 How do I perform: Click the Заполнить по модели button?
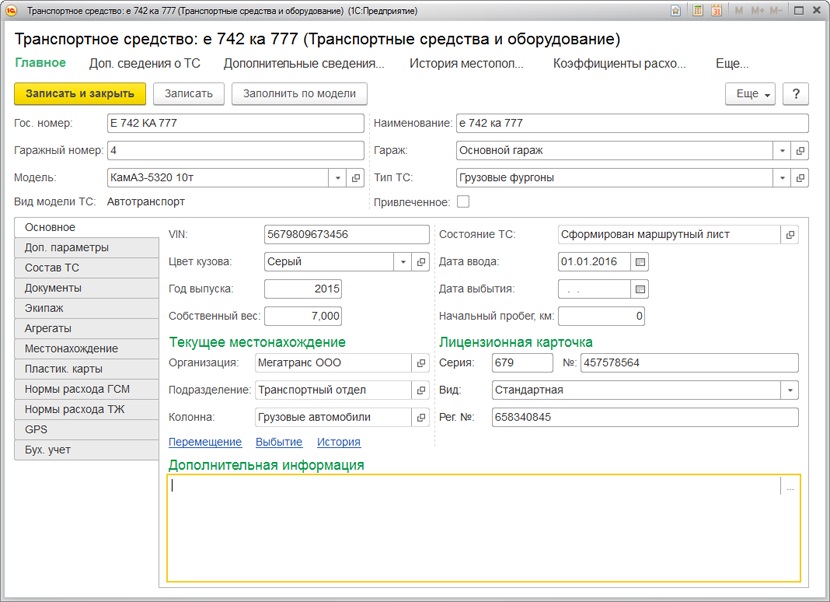click(300, 94)
